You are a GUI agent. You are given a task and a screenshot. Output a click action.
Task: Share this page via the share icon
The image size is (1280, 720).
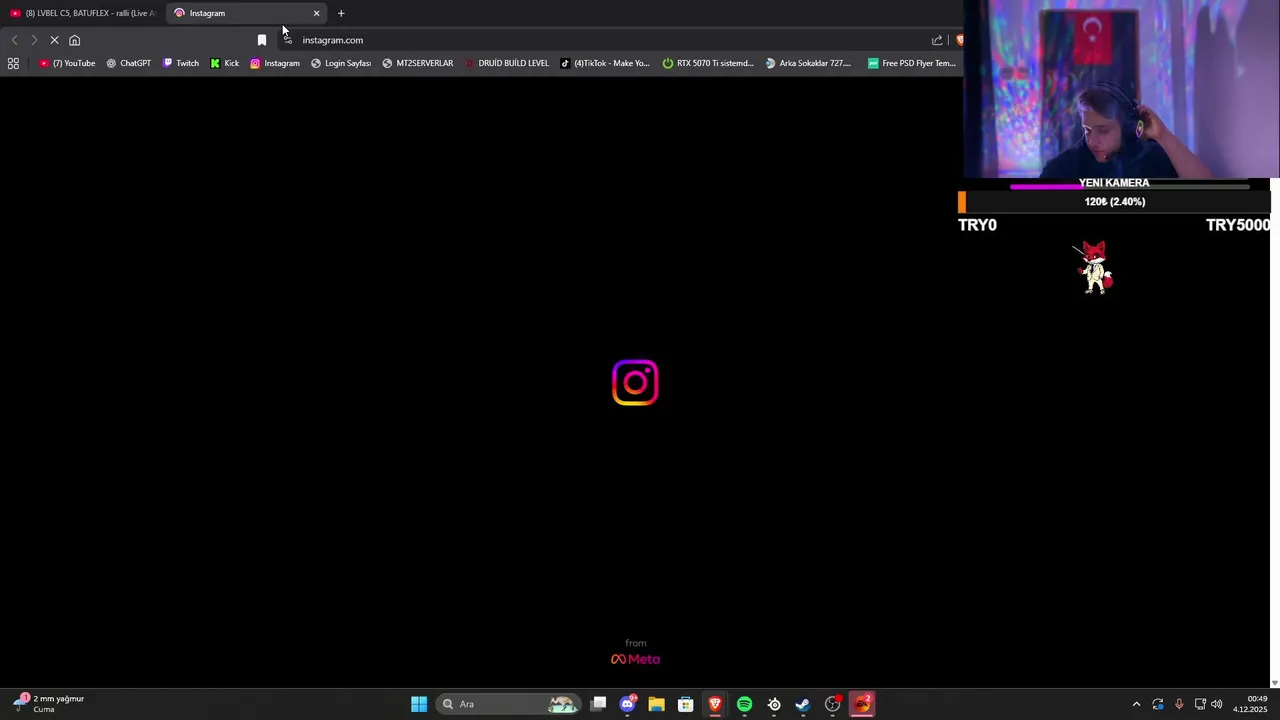(x=937, y=40)
